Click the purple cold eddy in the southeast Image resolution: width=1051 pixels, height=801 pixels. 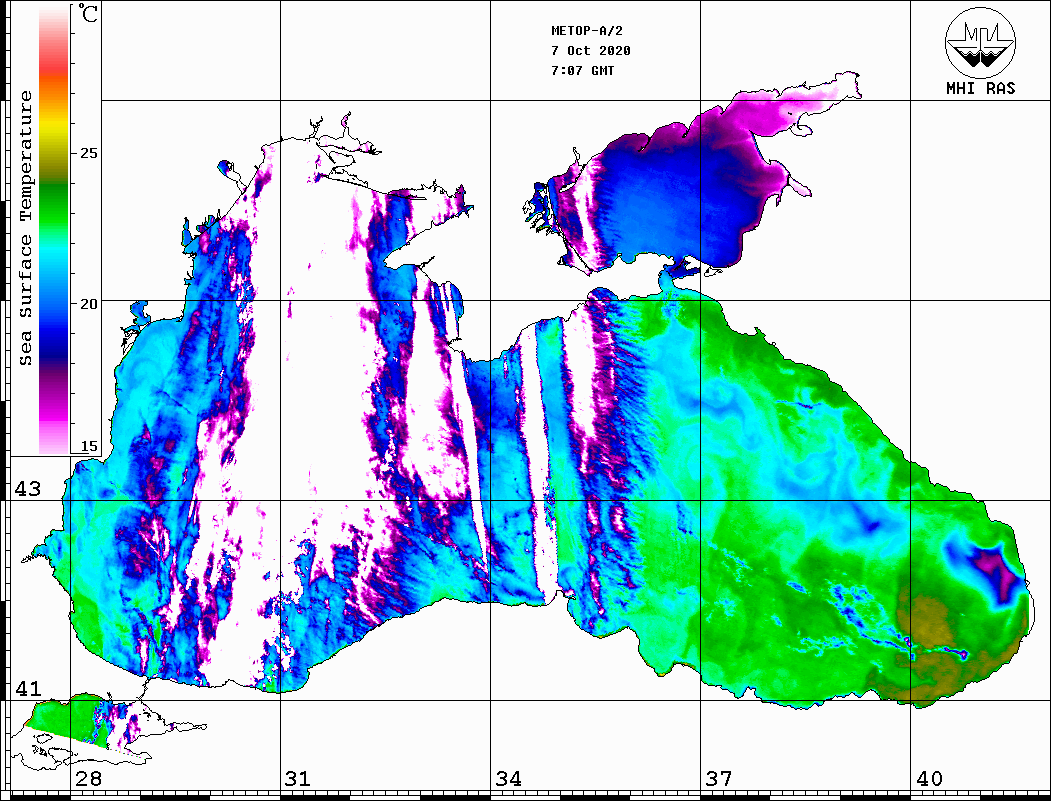tap(989, 568)
